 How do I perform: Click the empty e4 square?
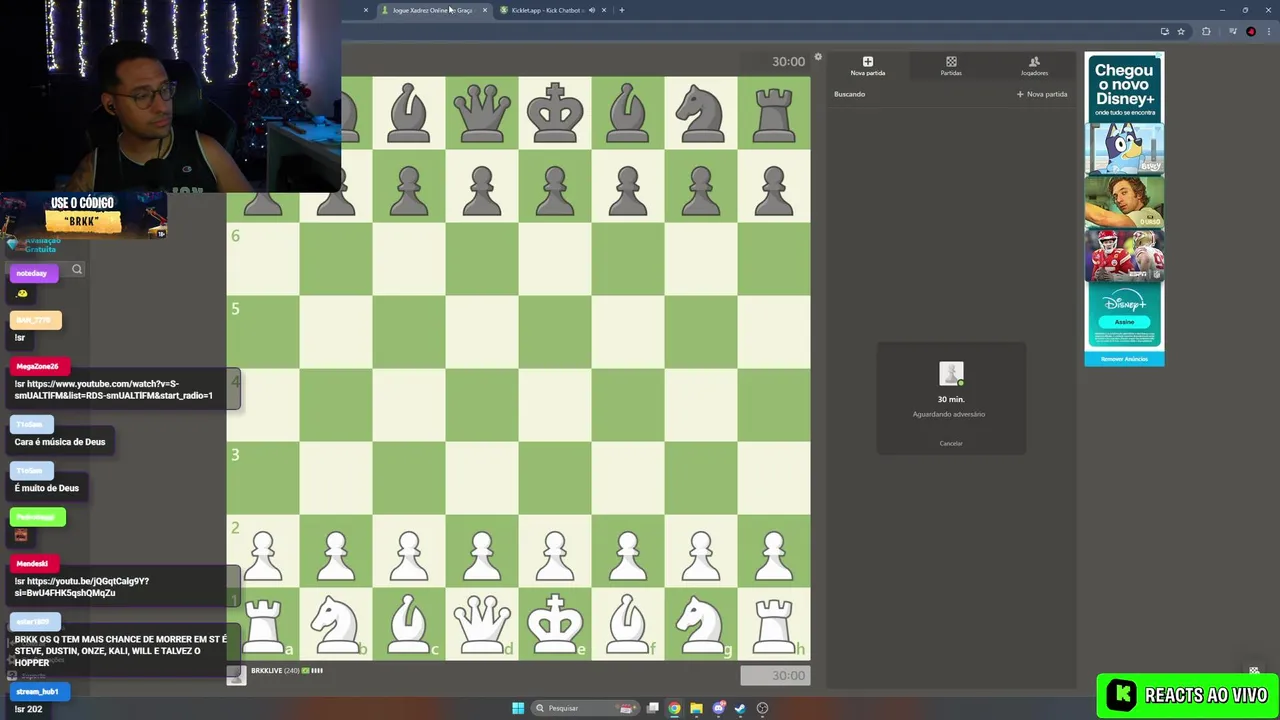(x=555, y=405)
